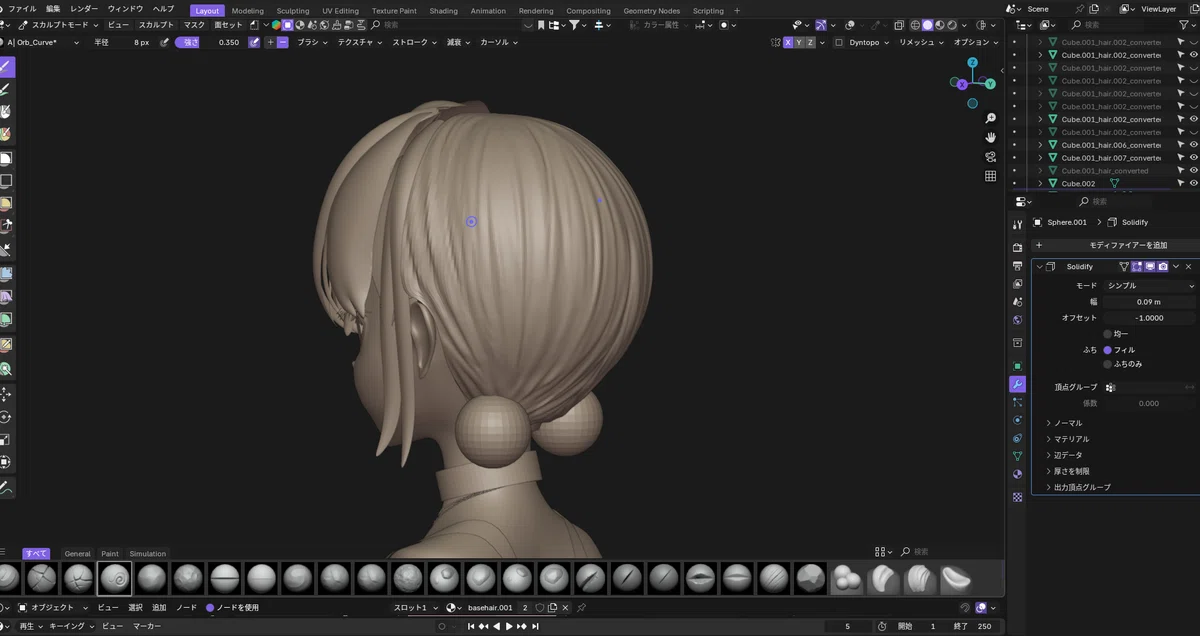This screenshot has height=636, width=1200.
Task: Click the add direction plus button
Action: 270,42
